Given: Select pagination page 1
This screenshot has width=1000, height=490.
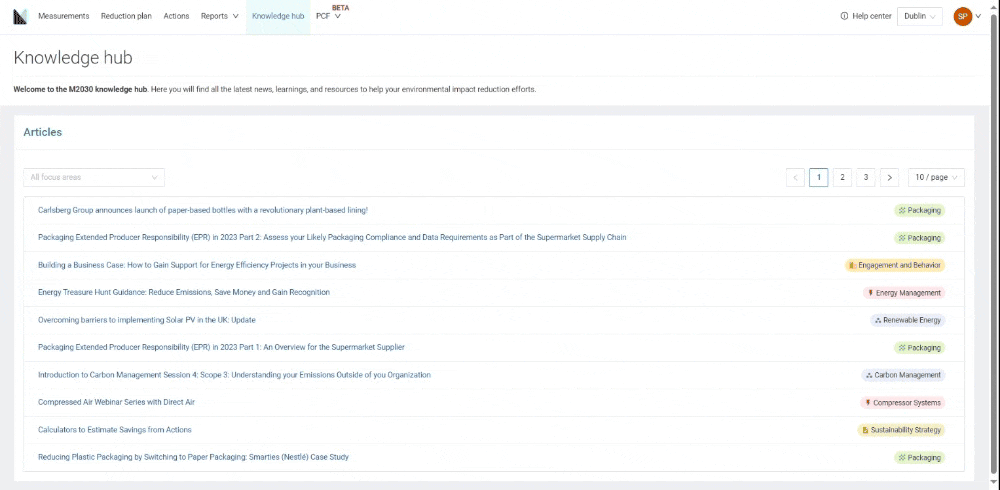Looking at the screenshot, I should pos(819,177).
